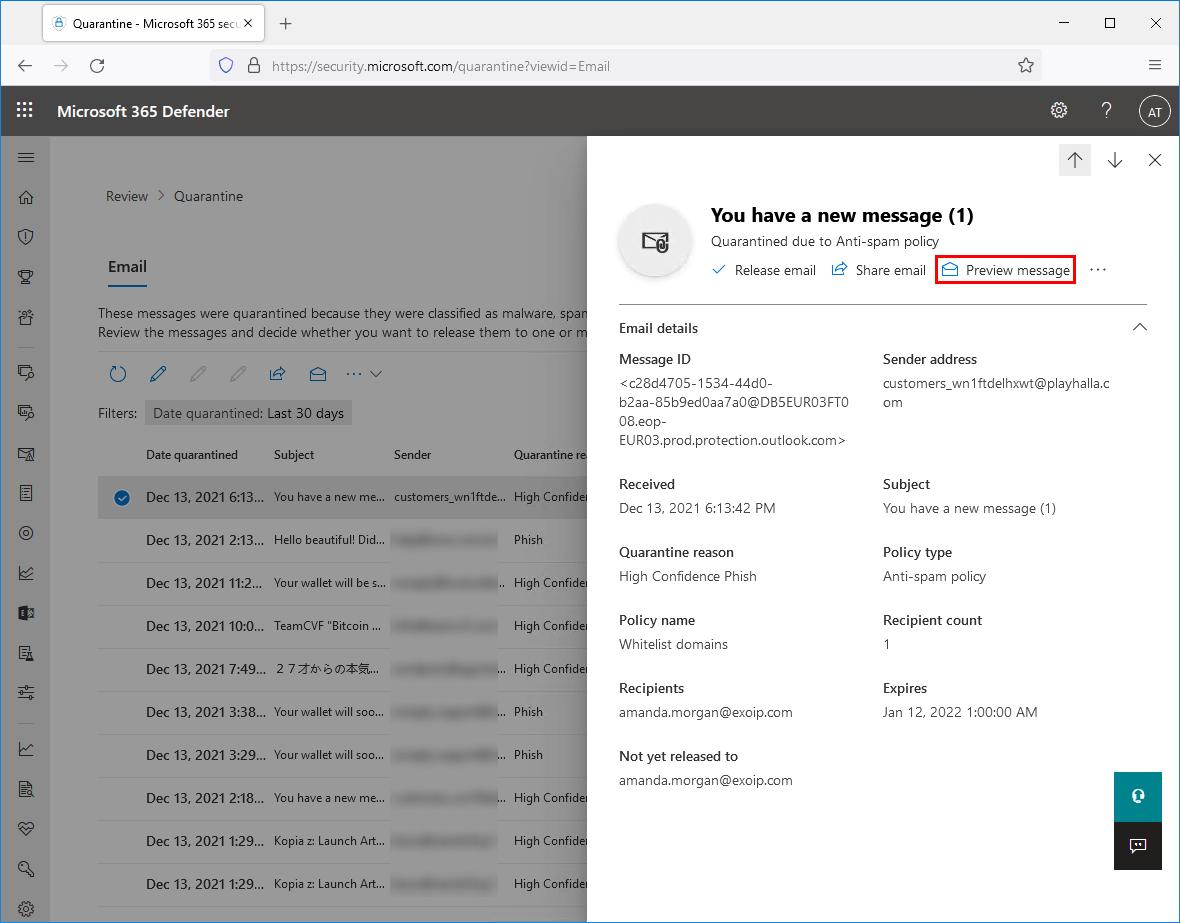Open more actions ellipsis in flyout
1180x923 pixels.
tap(1098, 270)
